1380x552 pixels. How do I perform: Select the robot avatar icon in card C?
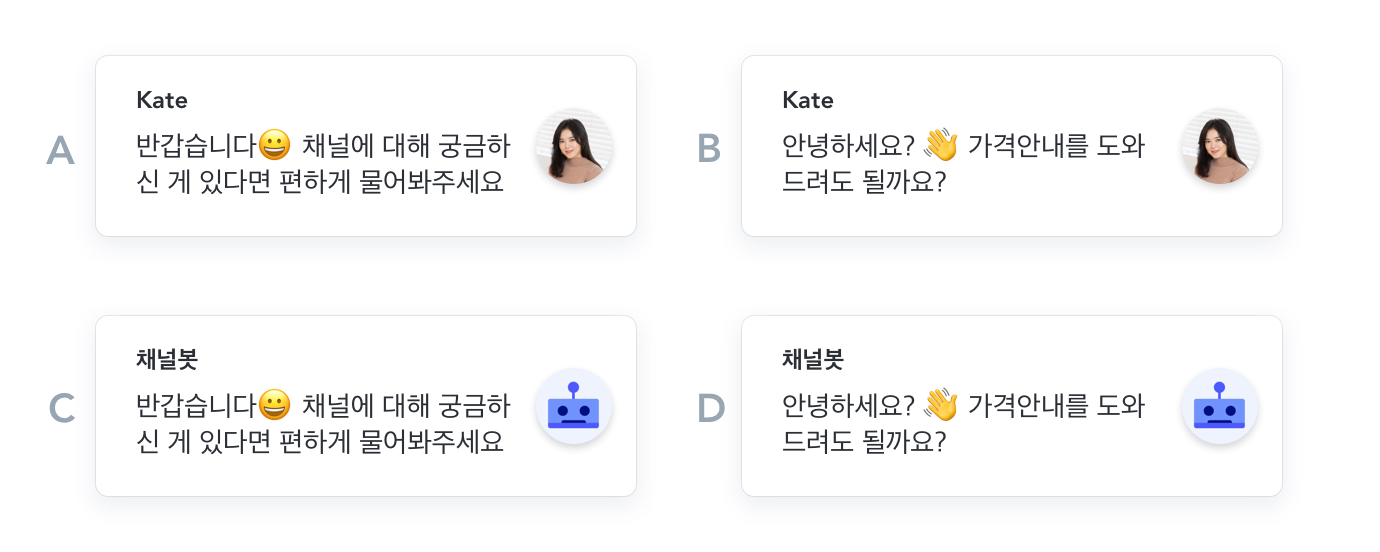point(574,407)
